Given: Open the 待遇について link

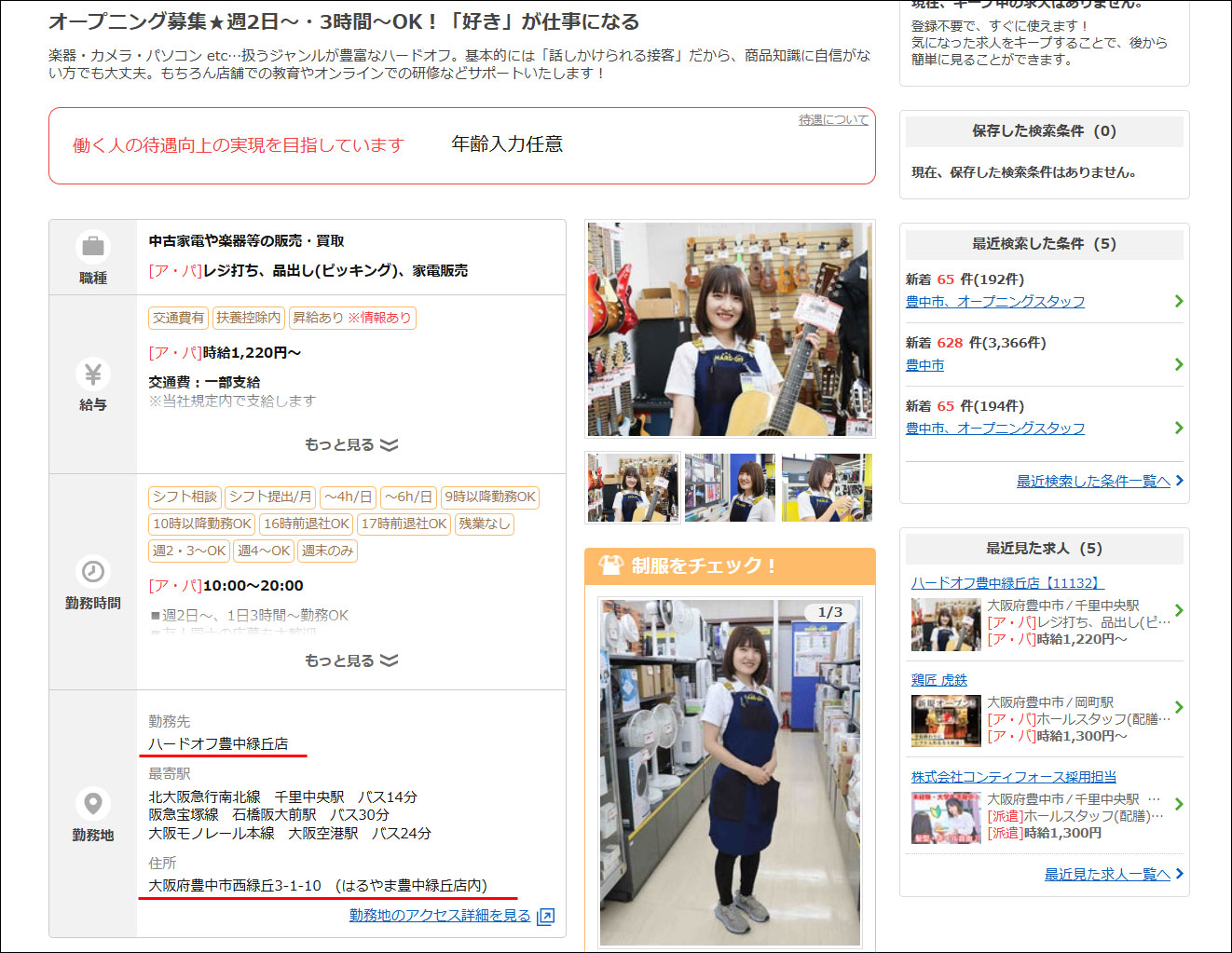Looking at the screenshot, I should (833, 120).
